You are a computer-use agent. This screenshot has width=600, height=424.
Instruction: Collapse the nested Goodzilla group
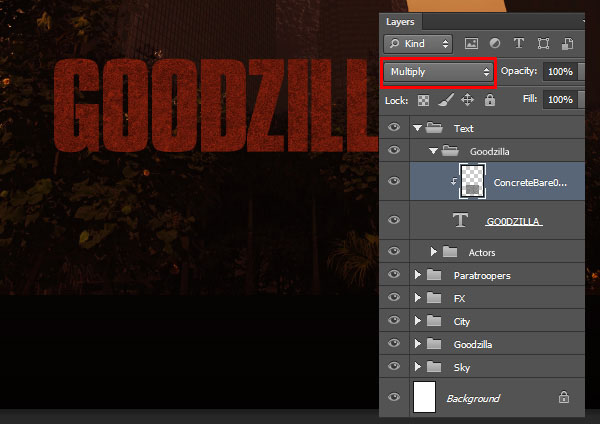[433, 151]
